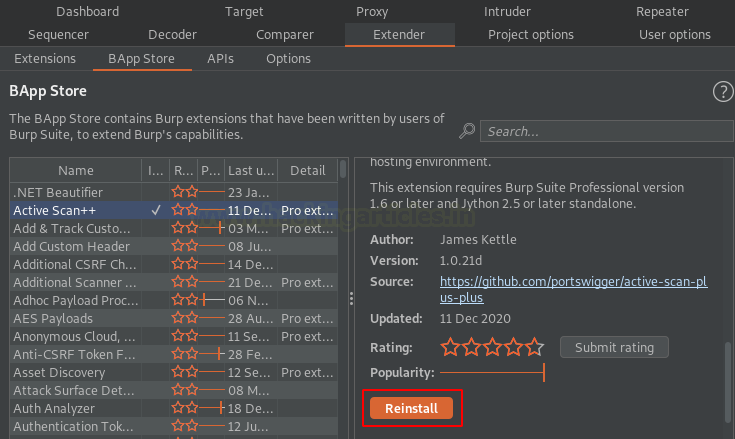This screenshot has height=439, width=735.
Task: Click the popularity bar of Auth Analyzer
Action: 212,408
